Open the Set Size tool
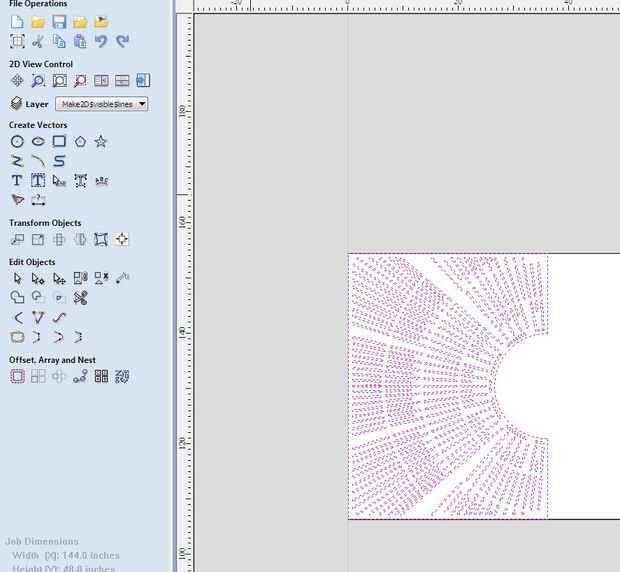Image resolution: width=620 pixels, height=572 pixels. [38, 240]
